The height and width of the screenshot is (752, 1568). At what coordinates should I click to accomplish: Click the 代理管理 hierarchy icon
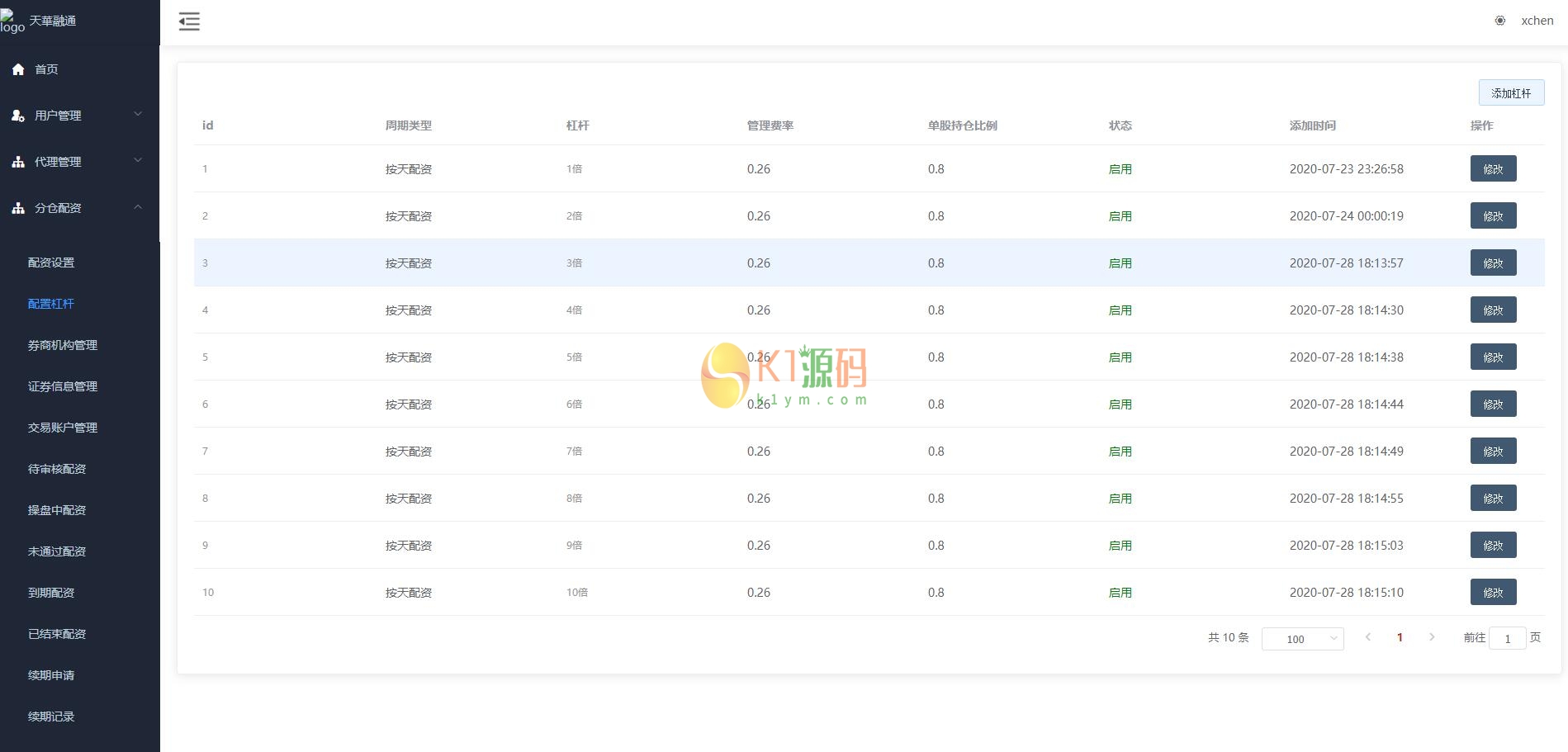18,163
